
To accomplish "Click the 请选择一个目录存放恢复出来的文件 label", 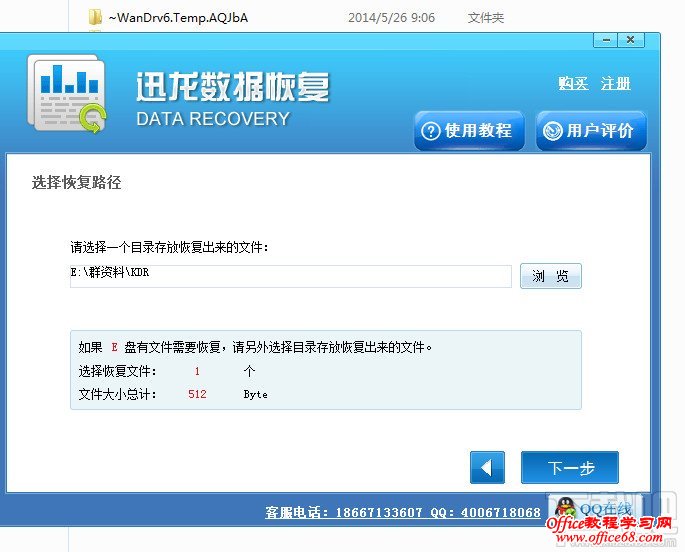I will (x=169, y=248).
